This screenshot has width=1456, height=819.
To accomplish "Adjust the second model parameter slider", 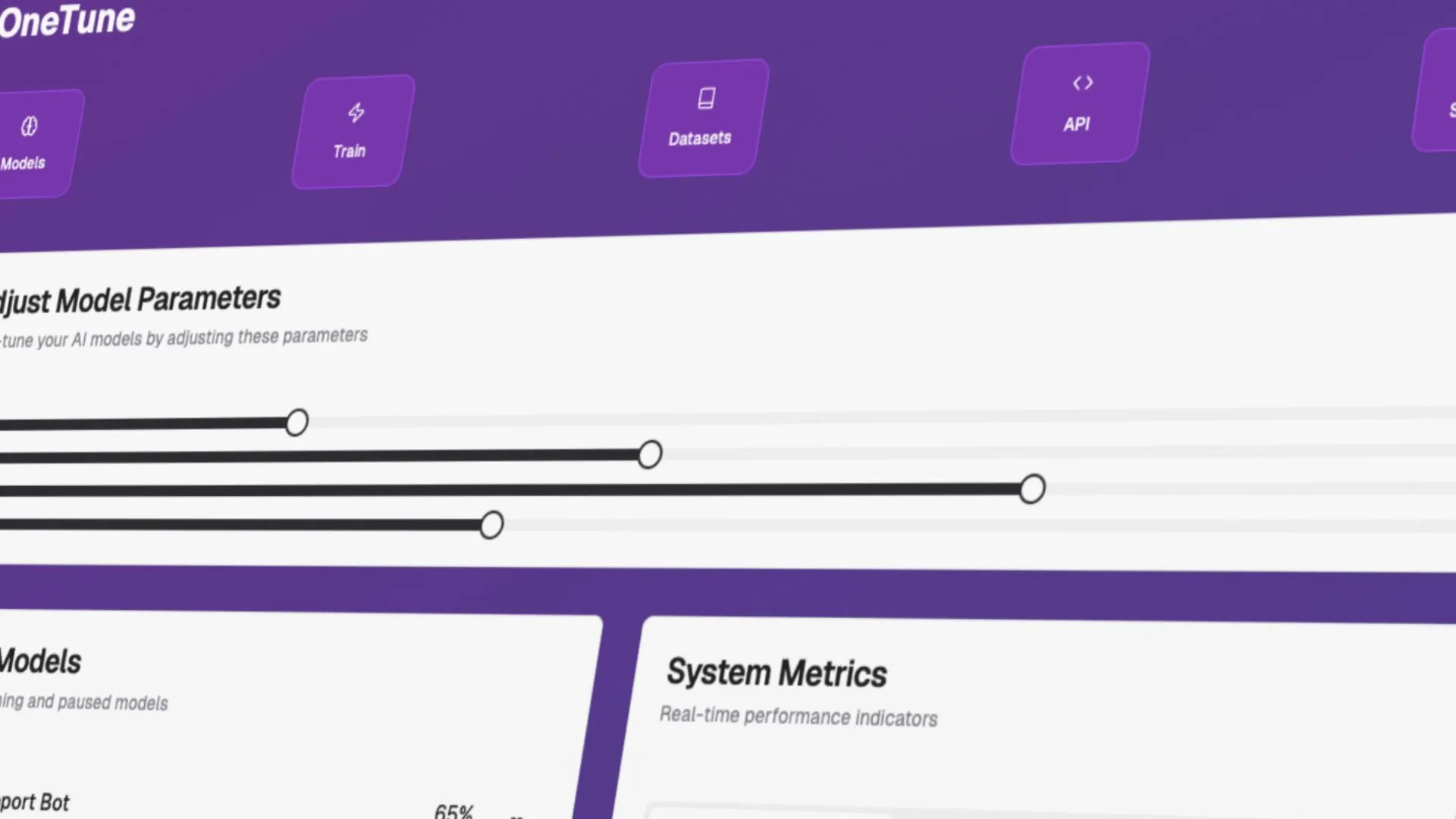I will [x=649, y=454].
